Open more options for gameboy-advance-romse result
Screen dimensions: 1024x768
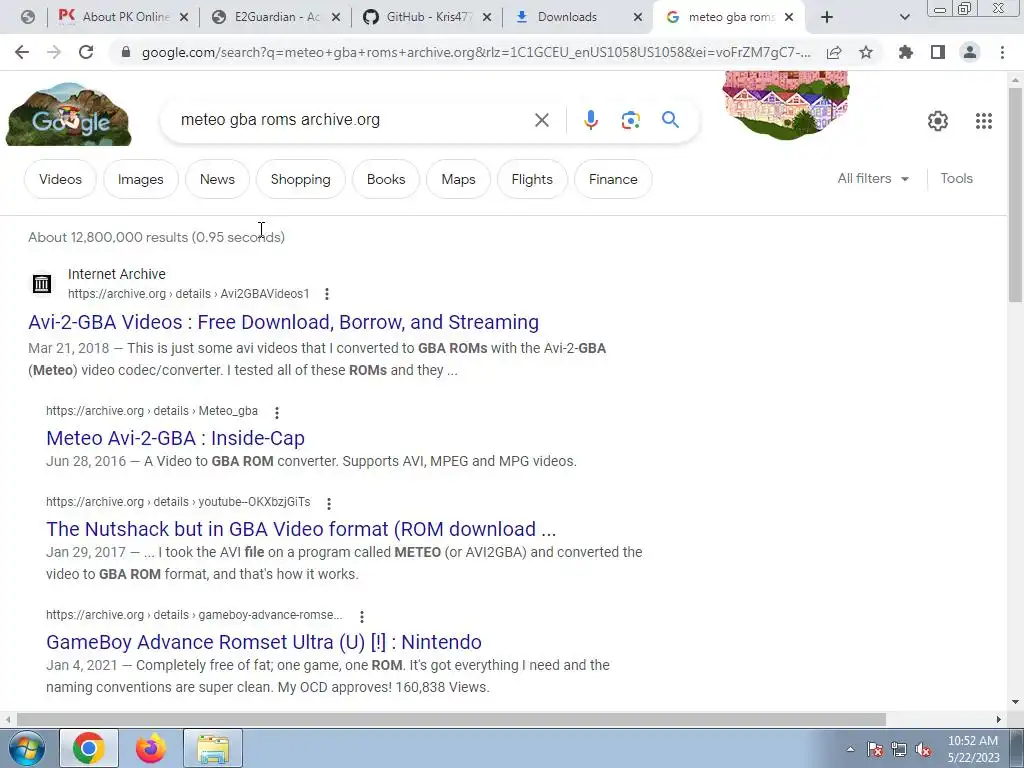pyautogui.click(x=362, y=616)
